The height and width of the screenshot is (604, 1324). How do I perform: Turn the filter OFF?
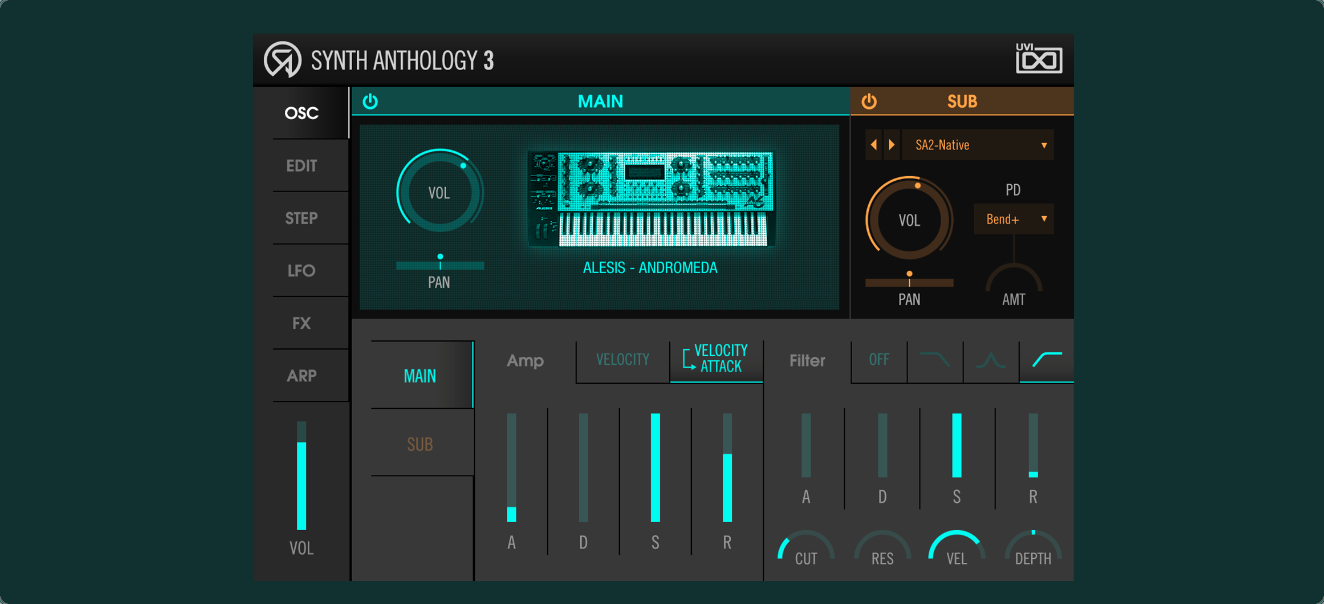click(879, 360)
